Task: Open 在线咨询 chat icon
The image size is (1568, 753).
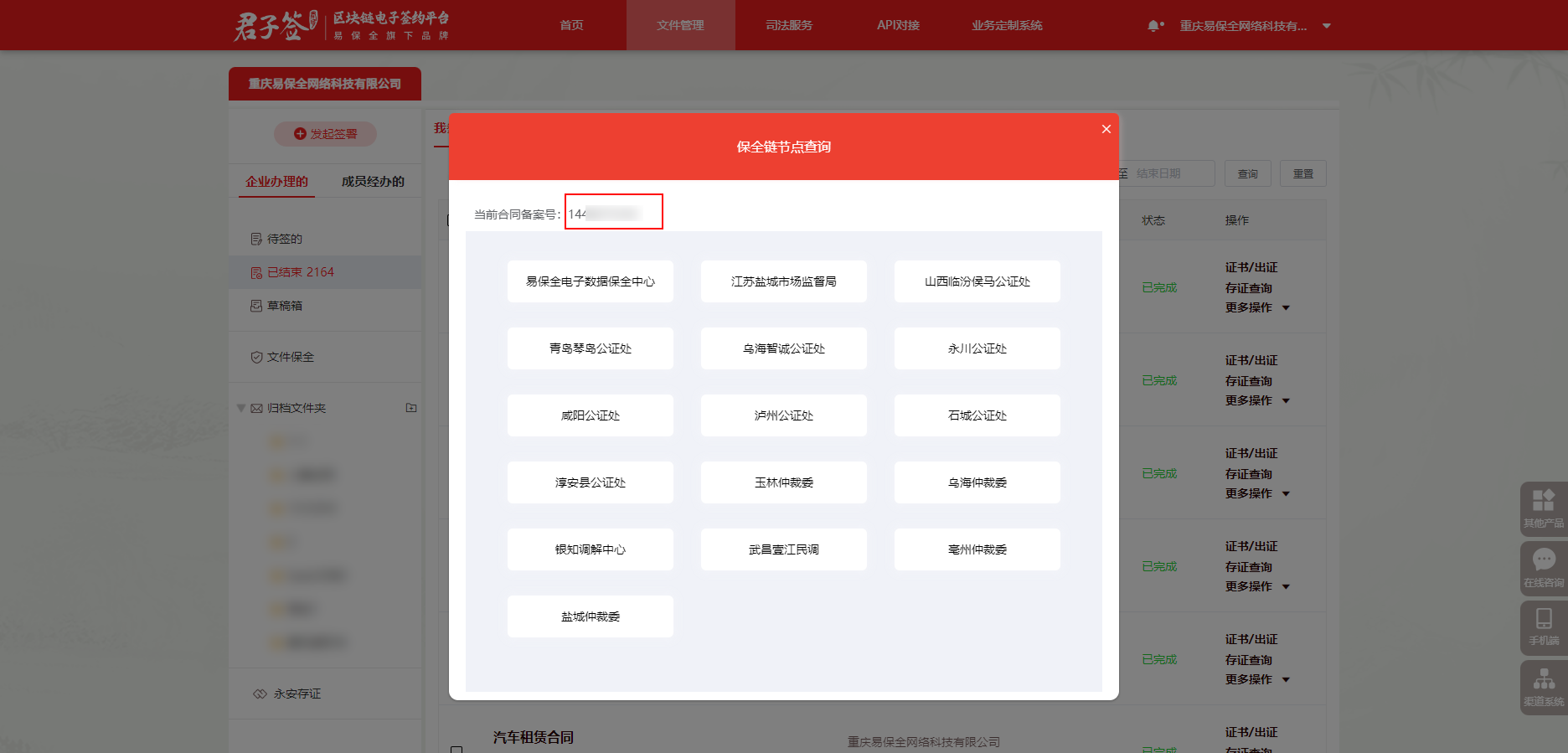Action: (x=1543, y=567)
